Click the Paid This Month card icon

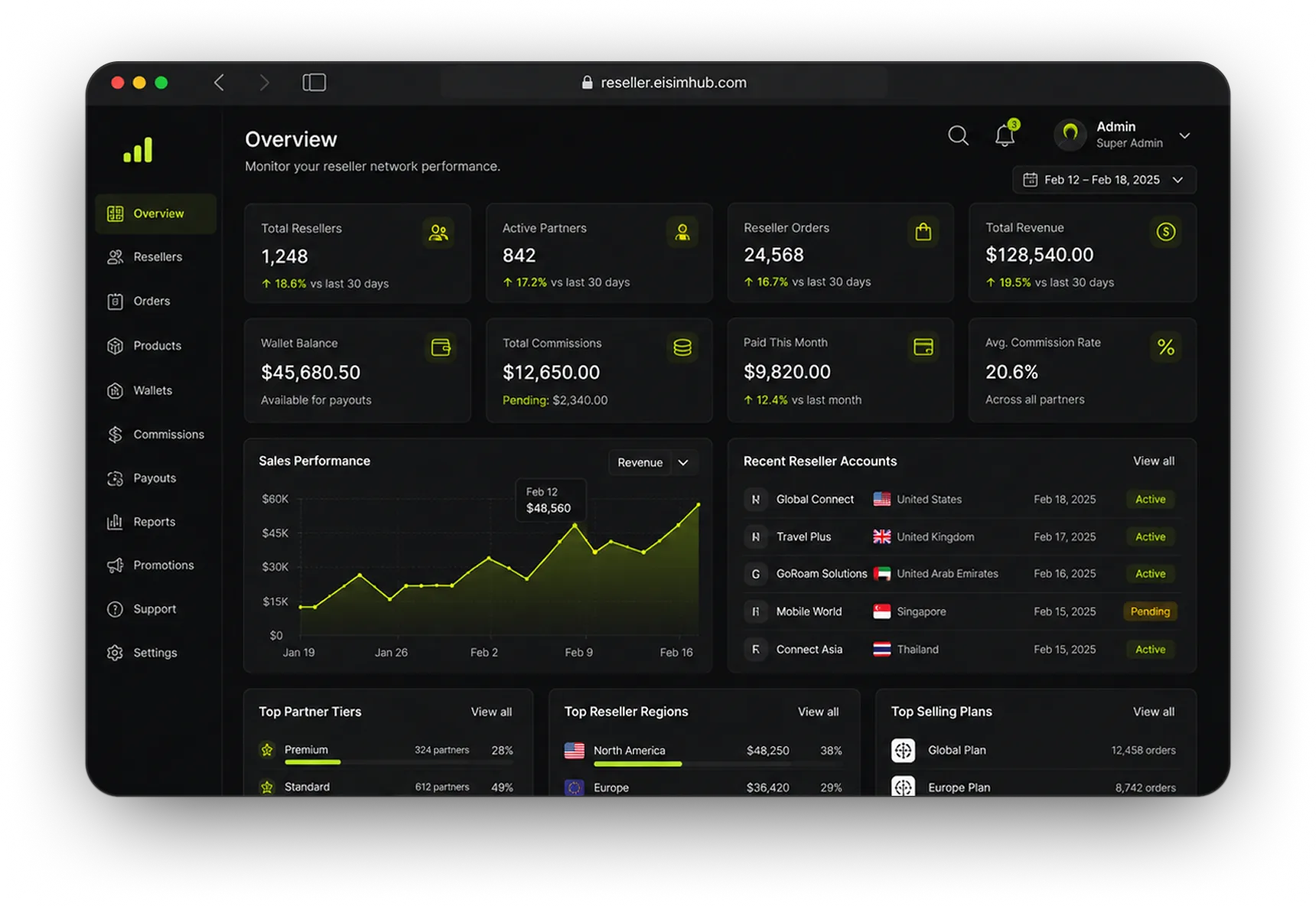click(923, 347)
